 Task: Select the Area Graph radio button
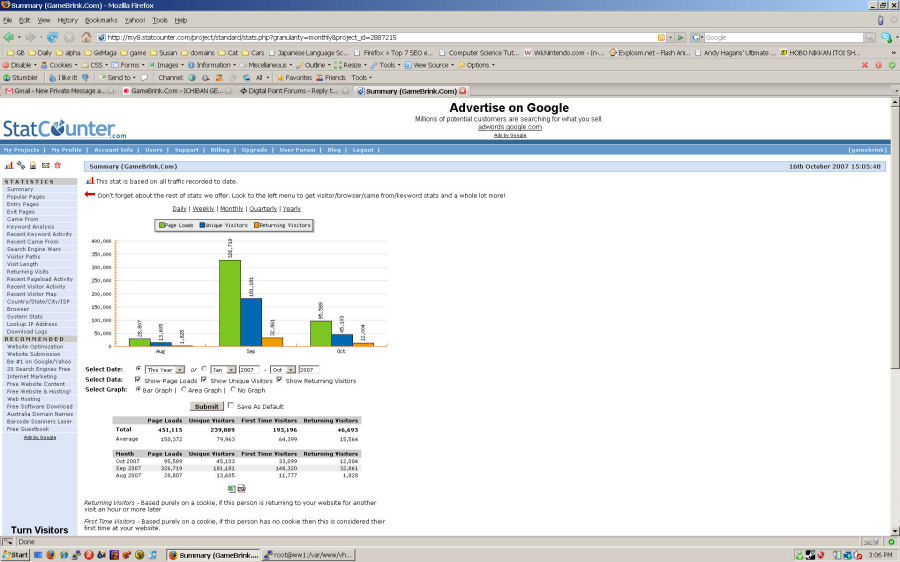coord(184,389)
